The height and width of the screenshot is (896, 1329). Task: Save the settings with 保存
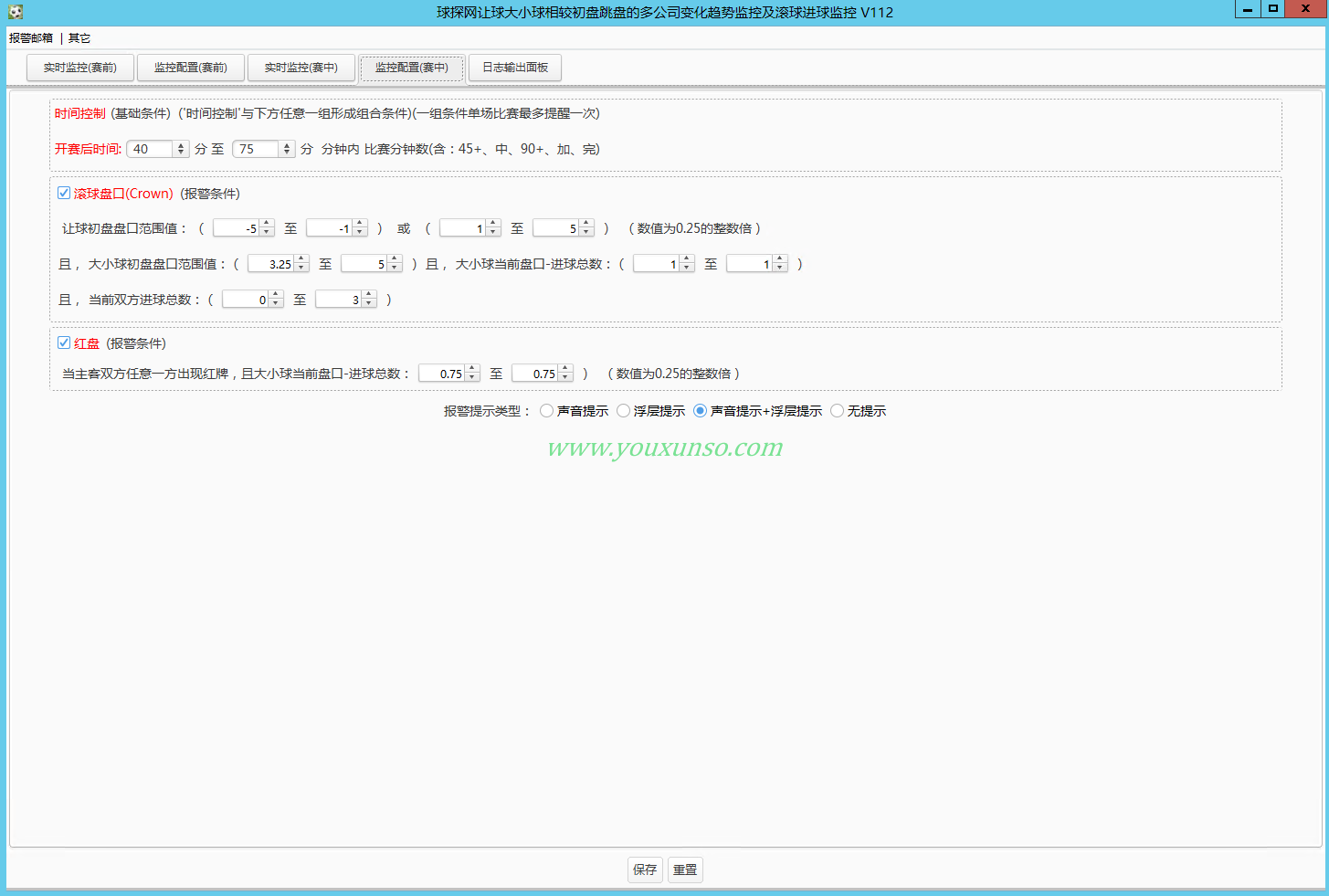point(645,870)
